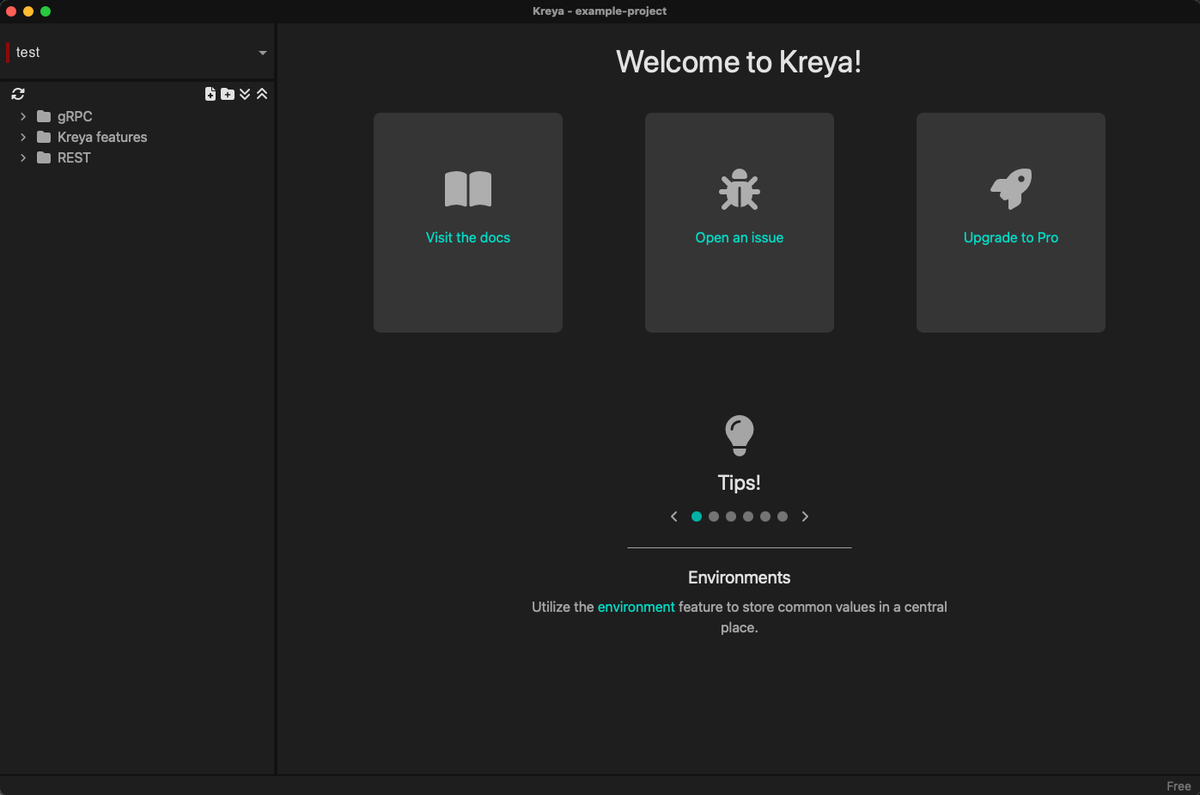This screenshot has height=795, width=1200.
Task: Show the next tip with the right arrow
Action: (x=805, y=516)
